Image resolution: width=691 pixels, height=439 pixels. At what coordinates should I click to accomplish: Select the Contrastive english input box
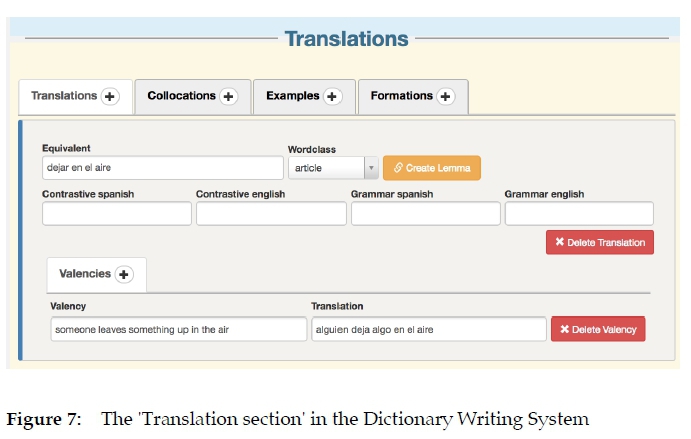coord(271,213)
